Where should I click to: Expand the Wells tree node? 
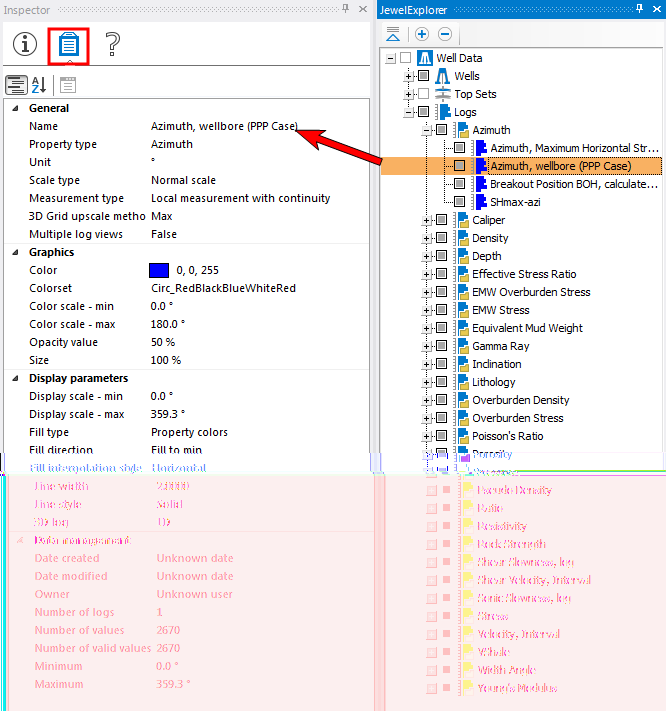point(409,76)
